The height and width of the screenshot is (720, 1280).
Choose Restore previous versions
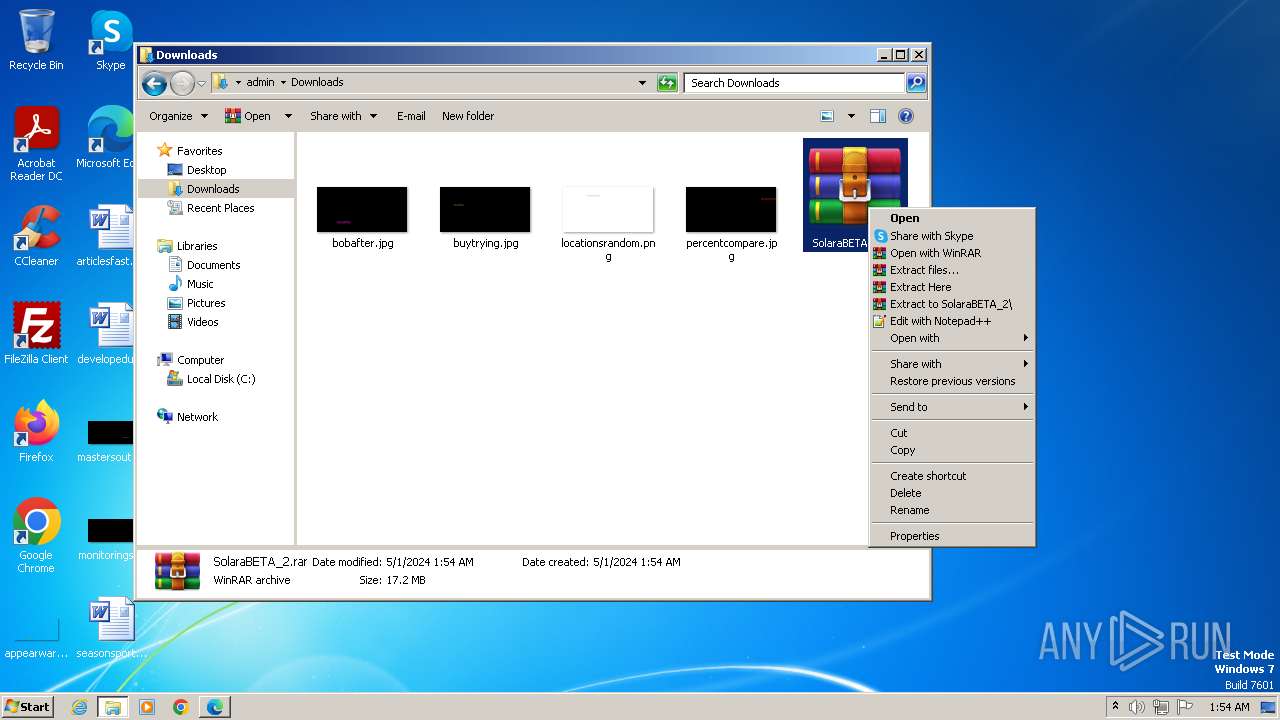coord(952,381)
